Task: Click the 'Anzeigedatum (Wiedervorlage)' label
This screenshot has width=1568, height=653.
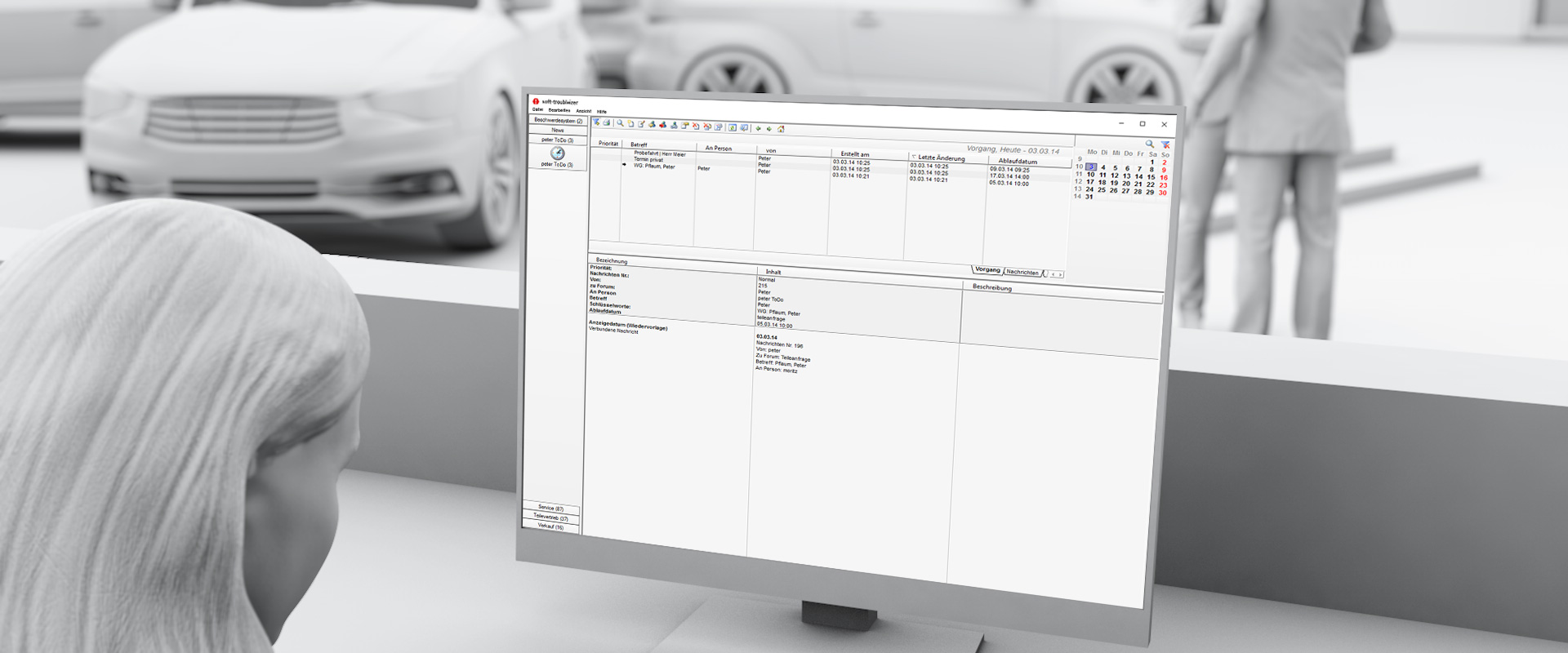Action: [x=628, y=326]
